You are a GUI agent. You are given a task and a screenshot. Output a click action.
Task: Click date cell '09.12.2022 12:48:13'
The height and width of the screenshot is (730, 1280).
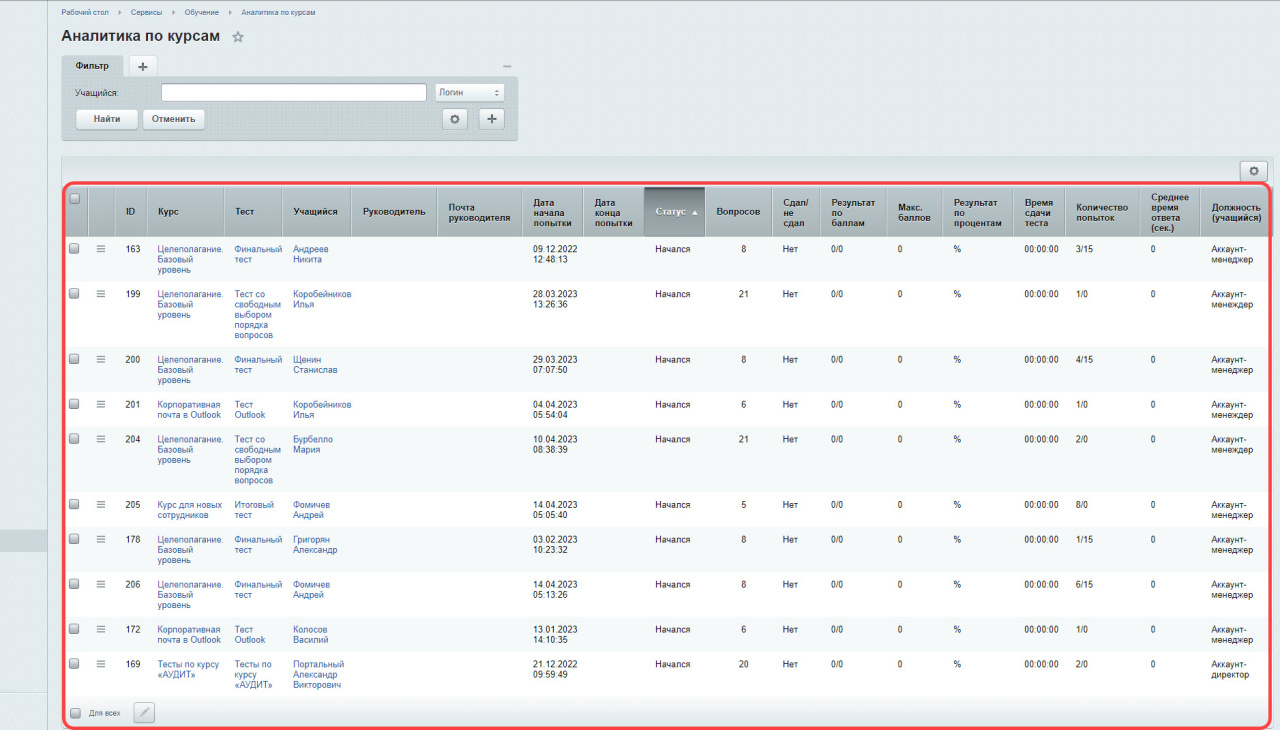(555, 254)
